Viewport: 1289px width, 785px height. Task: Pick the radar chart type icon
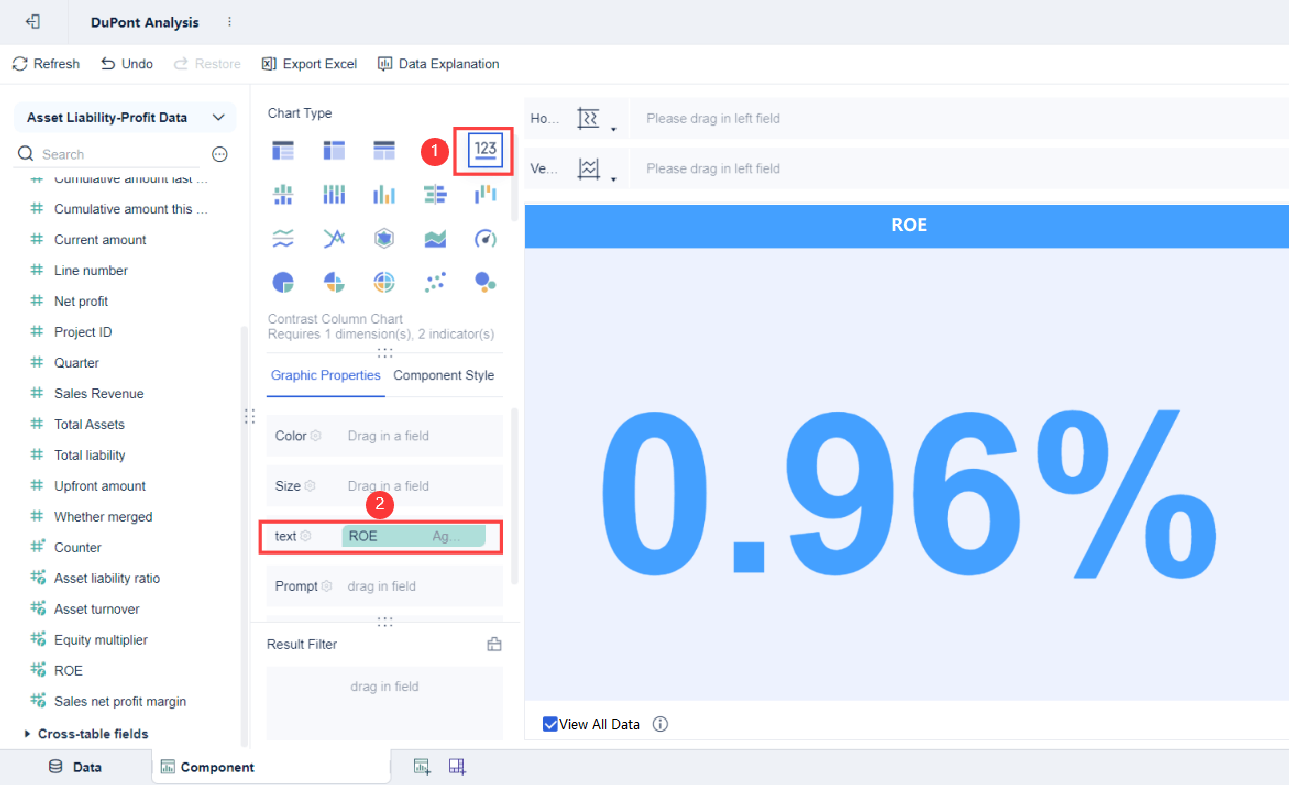pos(384,238)
